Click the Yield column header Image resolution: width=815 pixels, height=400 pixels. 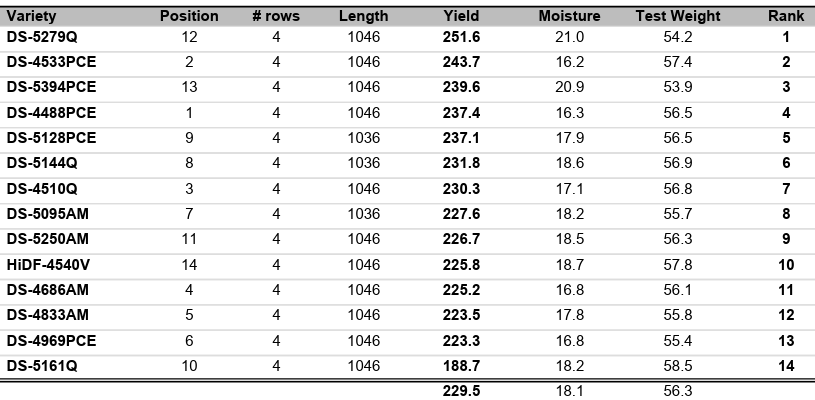coord(461,16)
